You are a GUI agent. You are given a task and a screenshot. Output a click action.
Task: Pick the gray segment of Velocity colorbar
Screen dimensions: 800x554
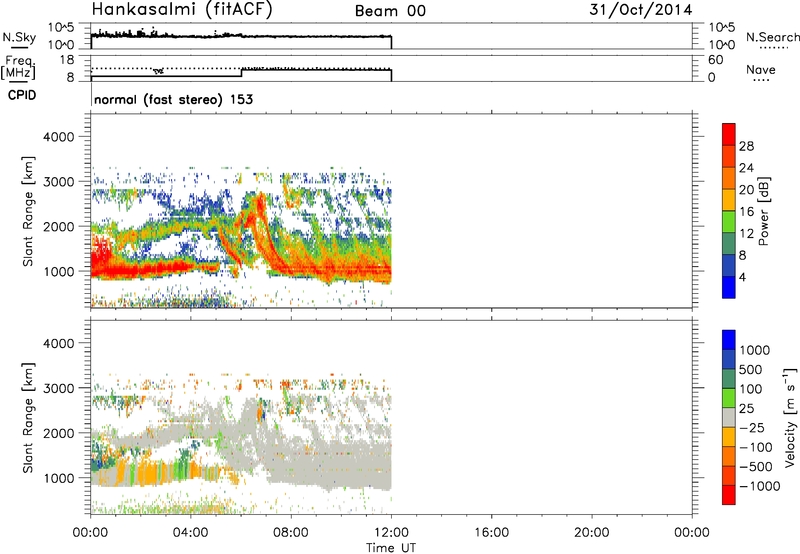click(x=729, y=417)
